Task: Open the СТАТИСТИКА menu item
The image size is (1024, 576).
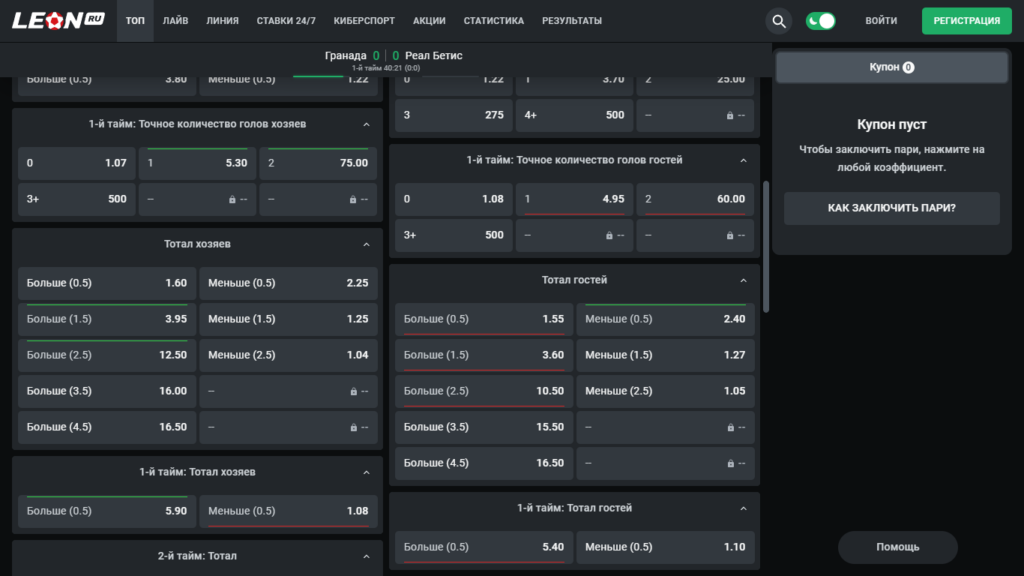Action: (x=494, y=21)
